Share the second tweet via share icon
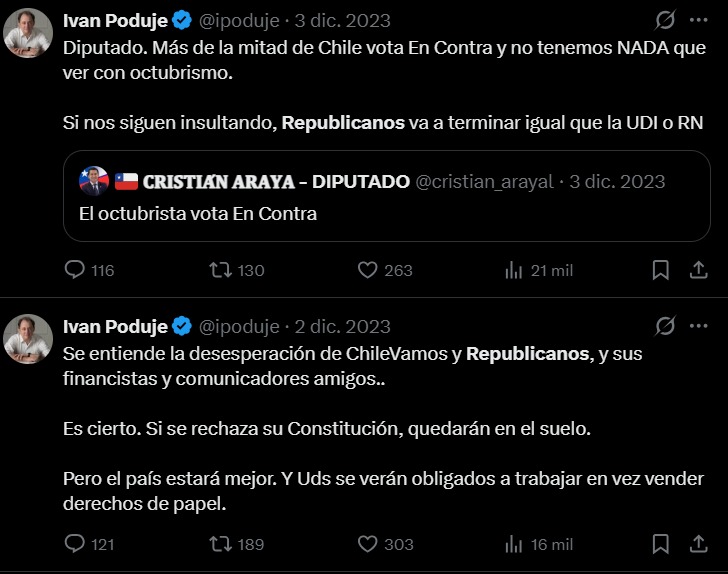The height and width of the screenshot is (574, 728). pyautogui.click(x=698, y=544)
